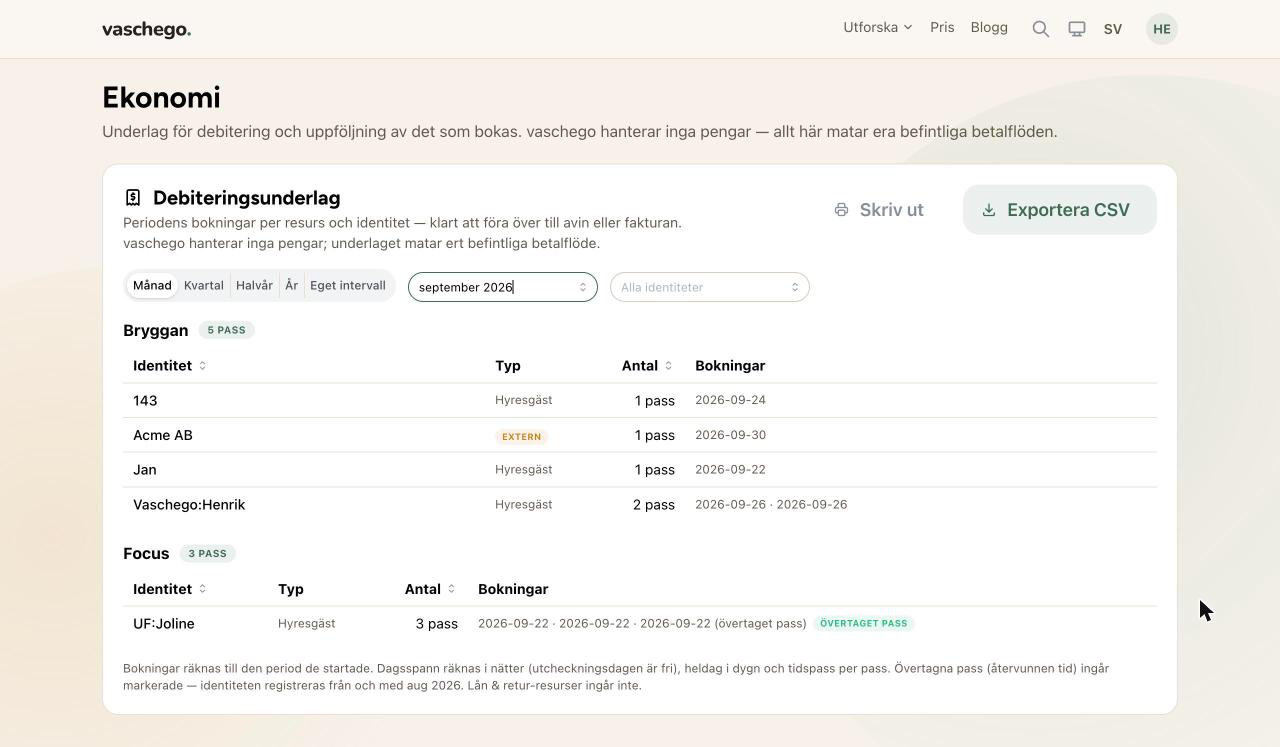Download data with Exportera CSV
The image size is (1280, 747).
point(1060,210)
